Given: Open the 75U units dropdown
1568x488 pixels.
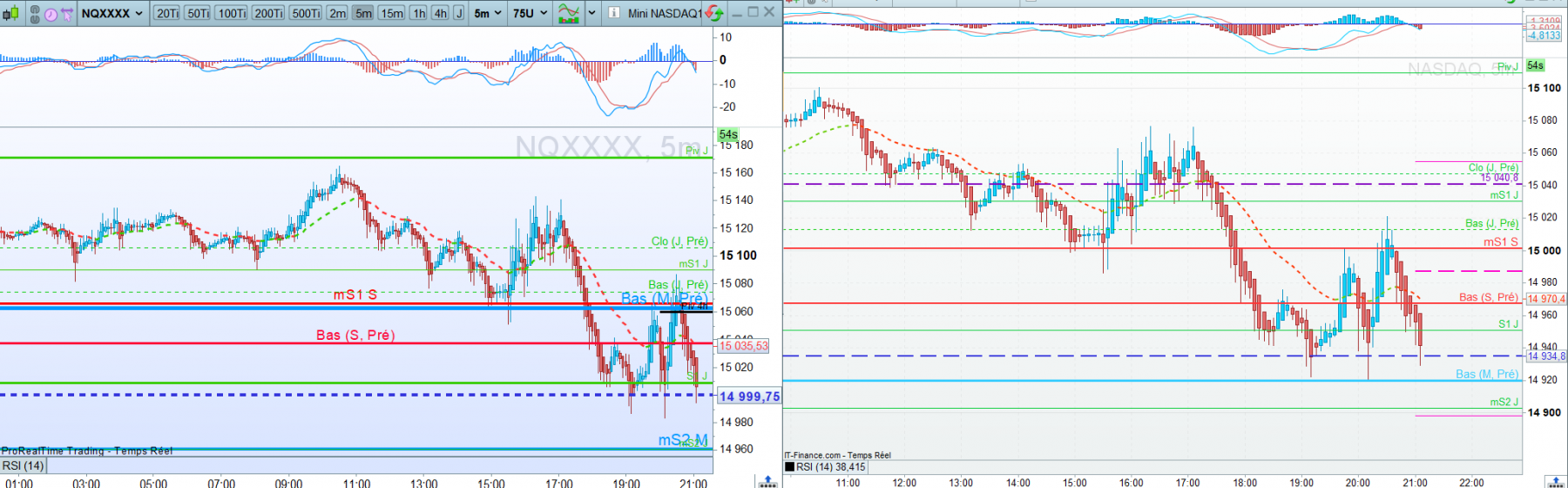Looking at the screenshot, I should point(530,13).
